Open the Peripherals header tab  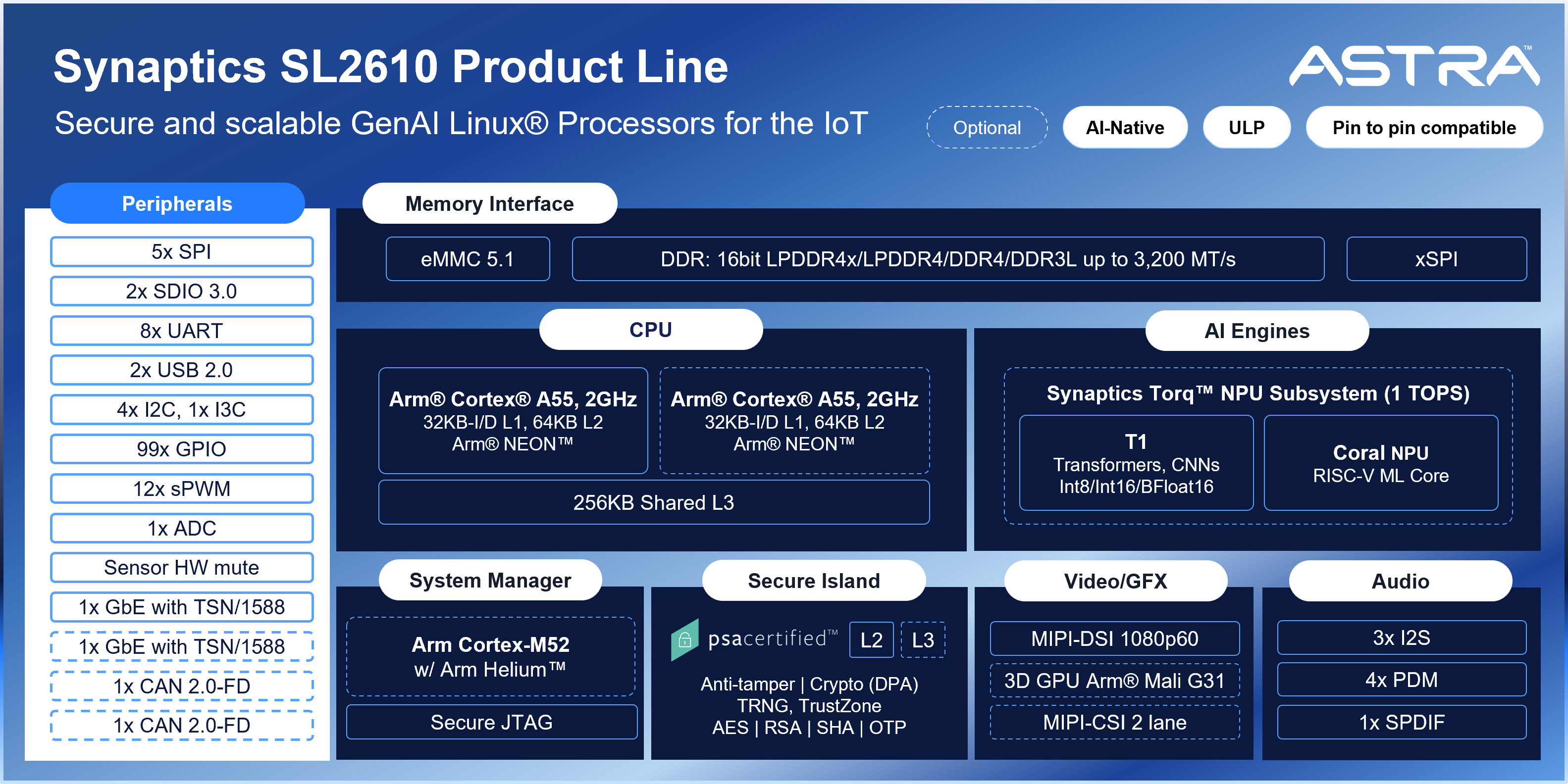[177, 204]
